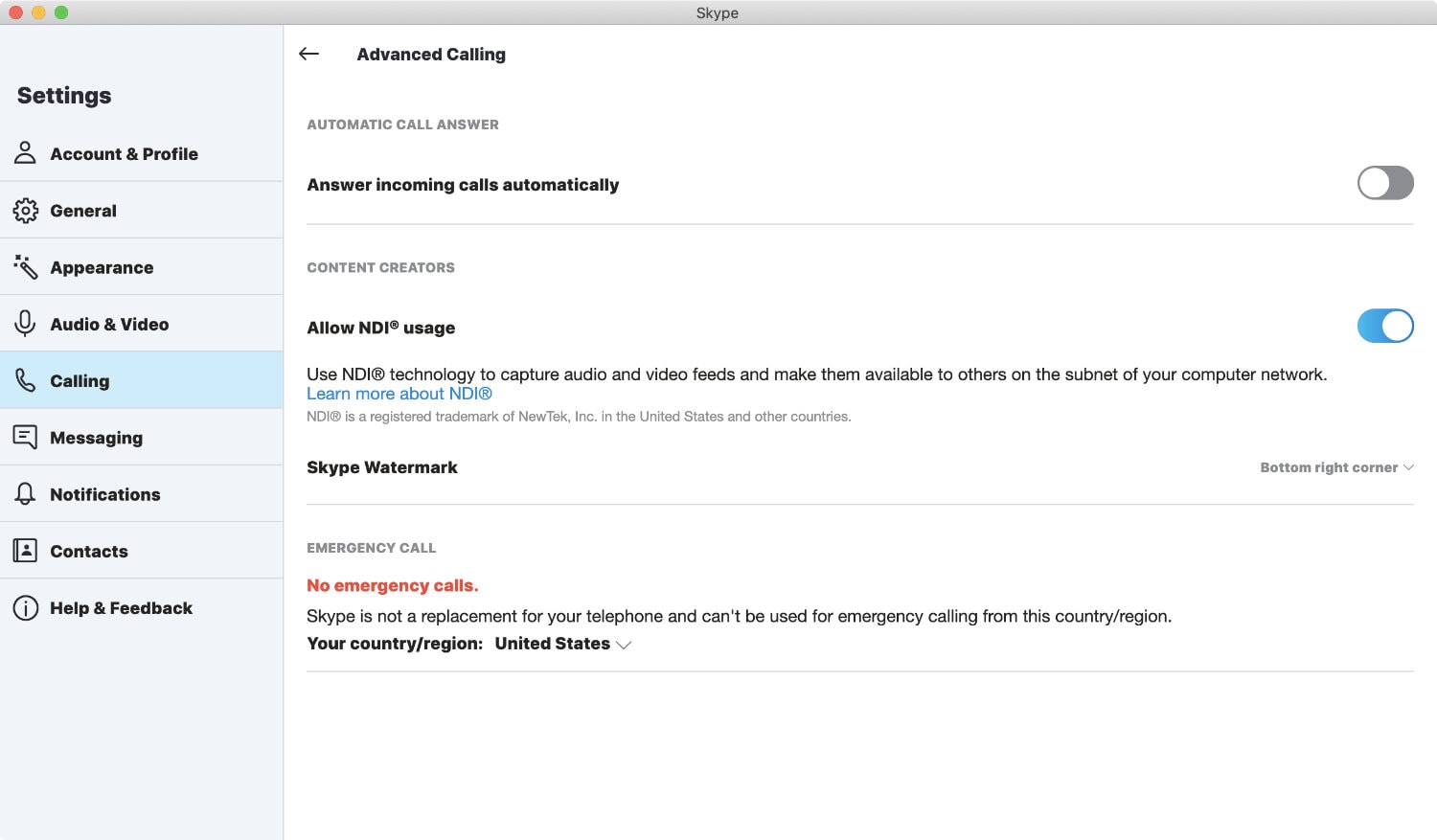The width and height of the screenshot is (1437, 840).
Task: Click the No emergency calls warning text
Action: [x=393, y=585]
